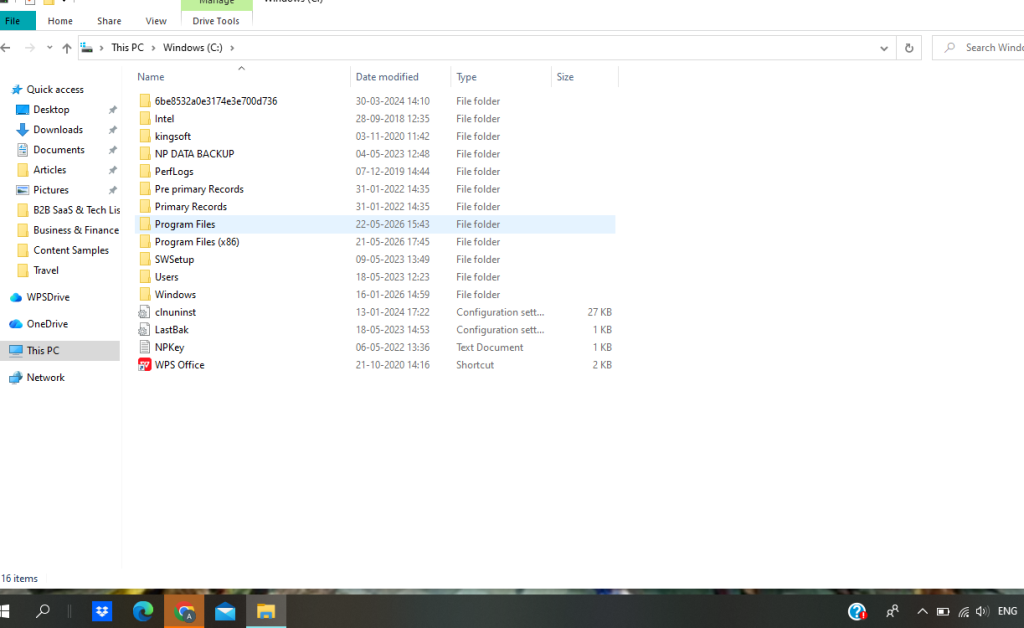Open Documents in the sidebar
1024x628 pixels.
(x=59, y=150)
